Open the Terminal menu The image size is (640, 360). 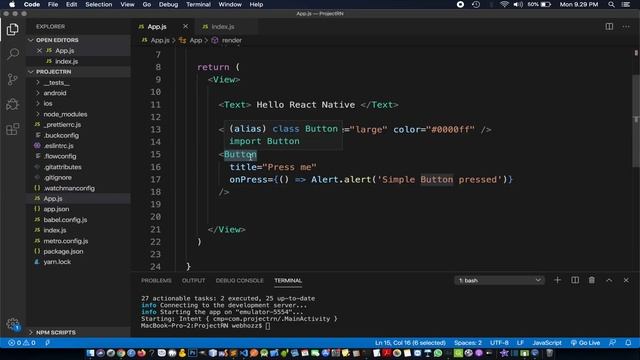[198, 4]
